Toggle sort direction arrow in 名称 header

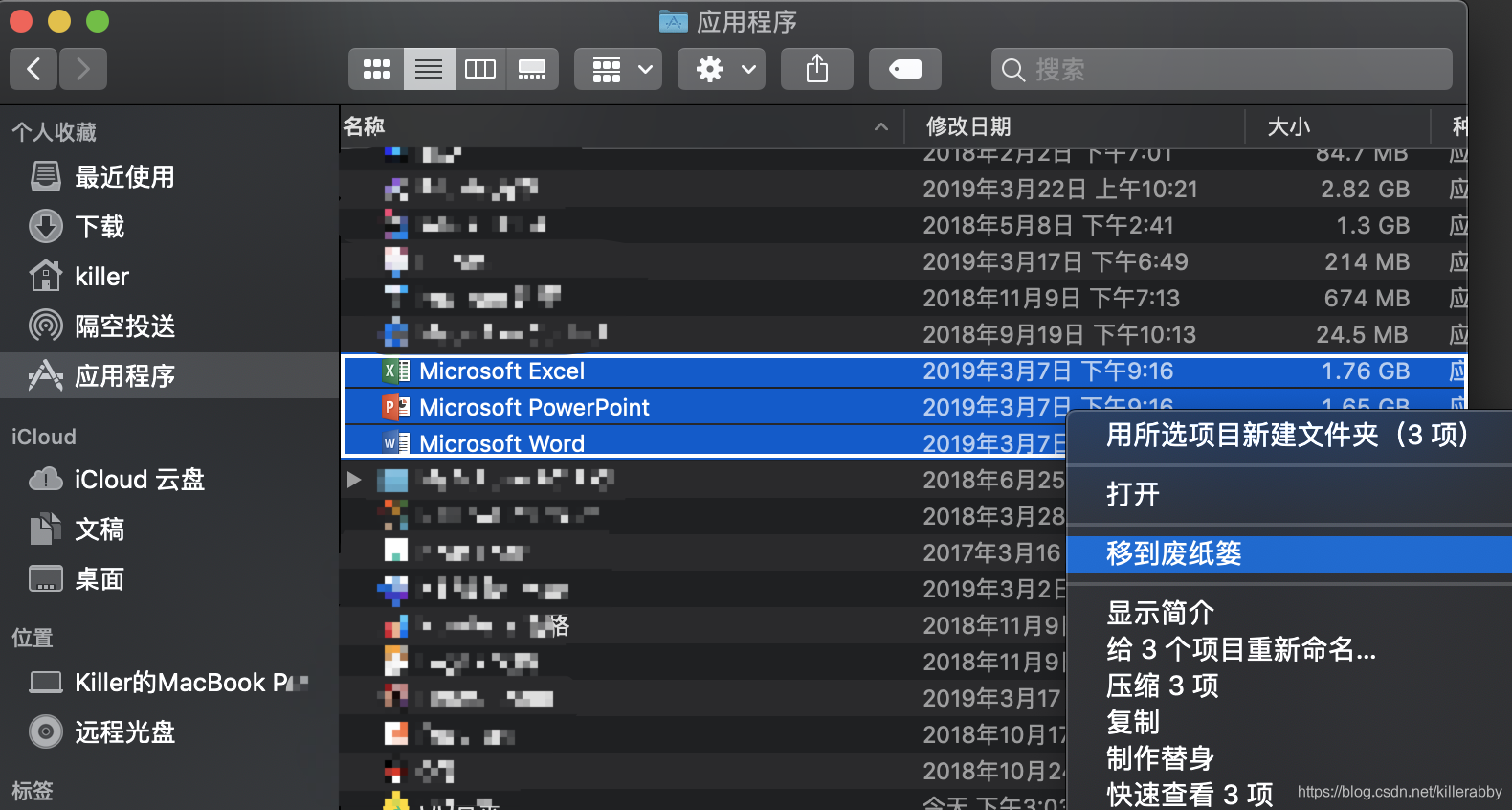(x=881, y=126)
